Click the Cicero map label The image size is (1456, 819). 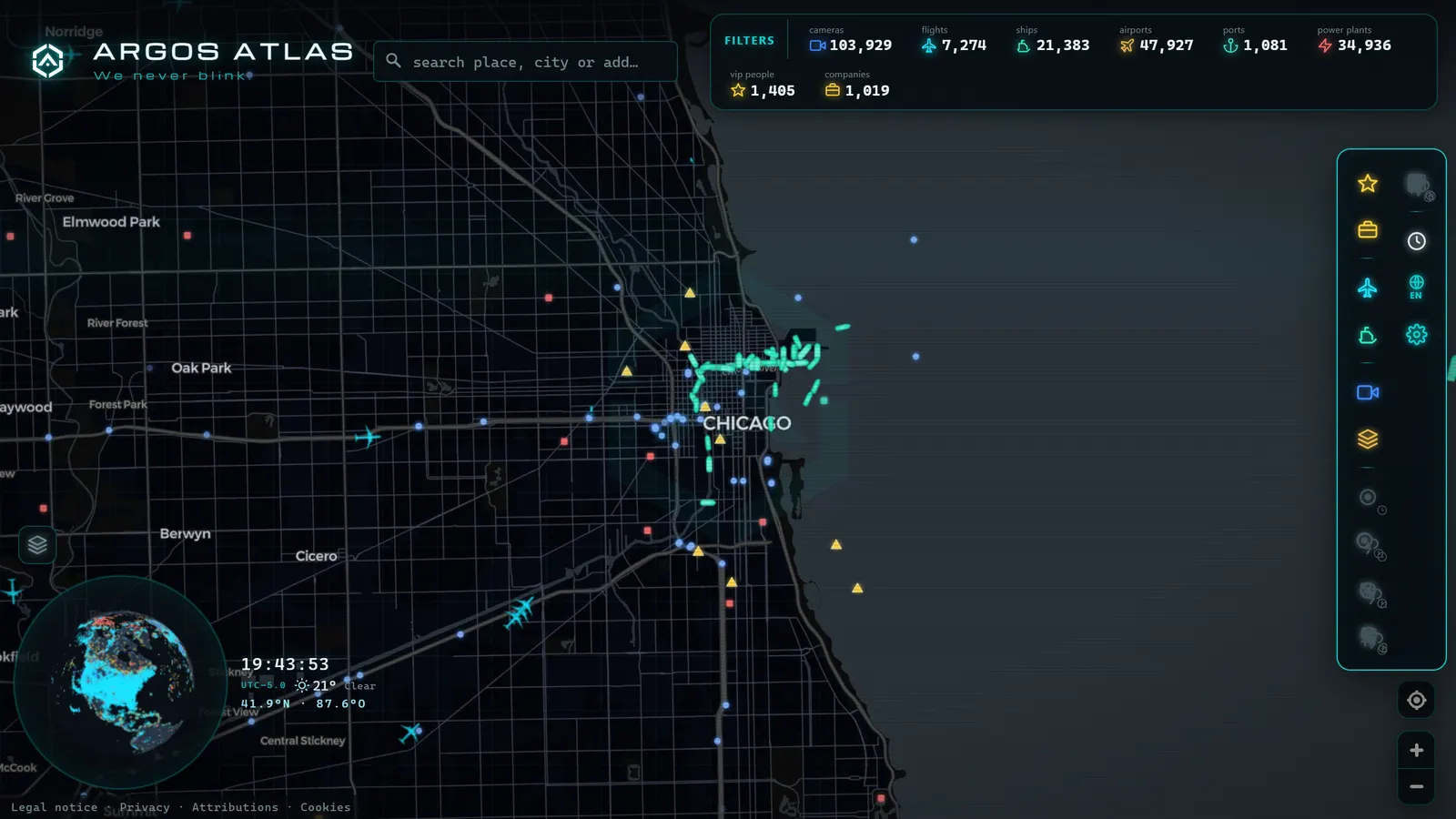click(x=316, y=556)
